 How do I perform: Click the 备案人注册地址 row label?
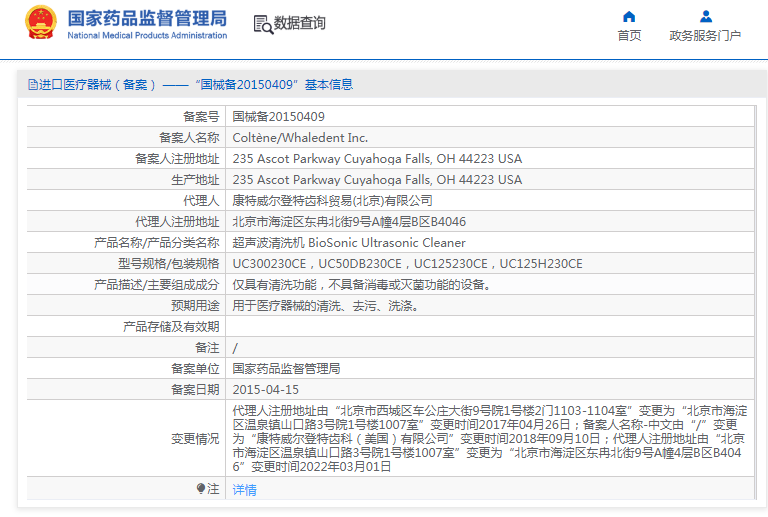pos(177,159)
